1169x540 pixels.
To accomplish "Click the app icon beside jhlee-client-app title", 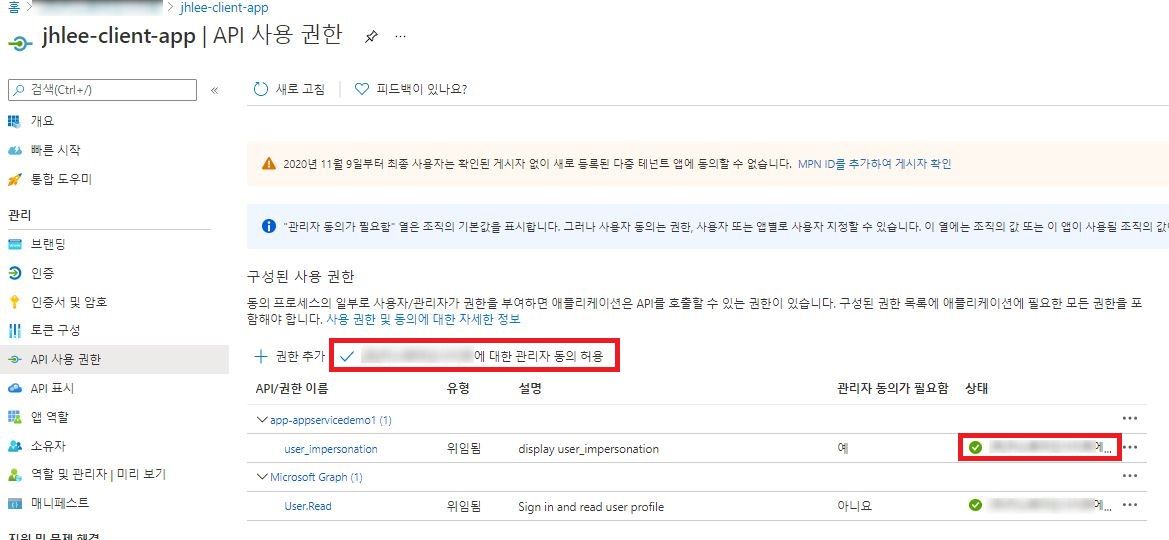I will click(19, 43).
